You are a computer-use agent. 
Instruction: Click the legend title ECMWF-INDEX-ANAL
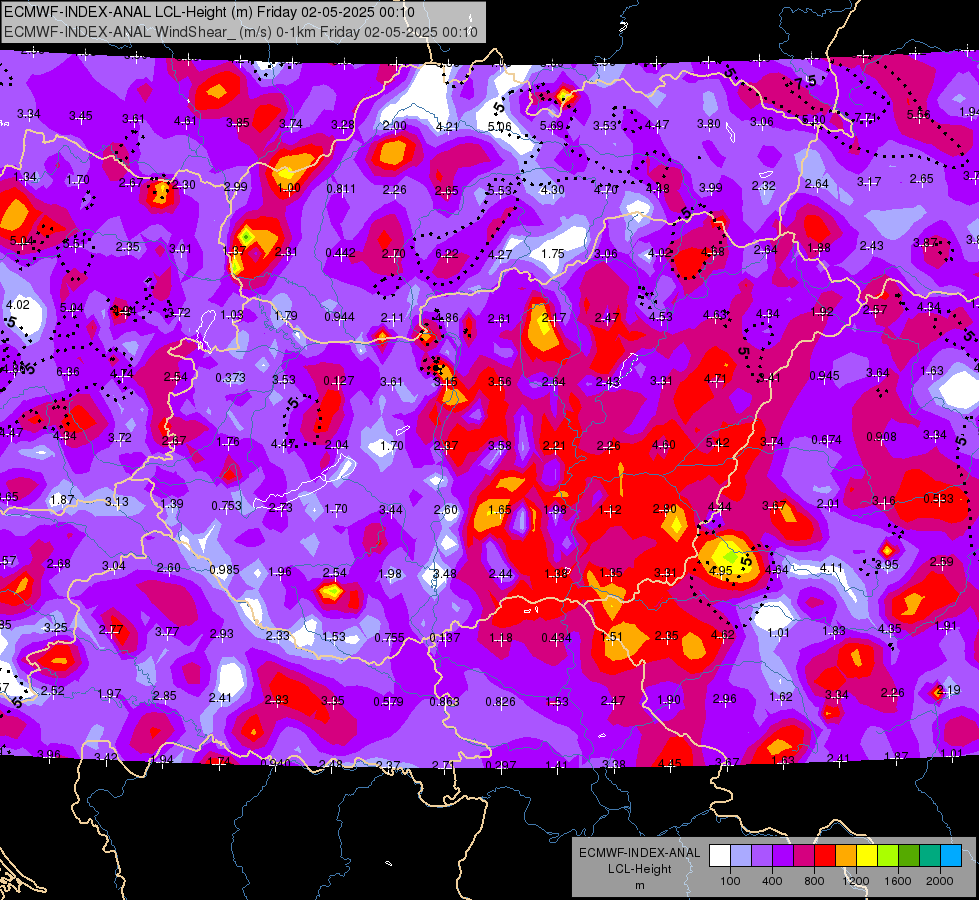click(639, 853)
